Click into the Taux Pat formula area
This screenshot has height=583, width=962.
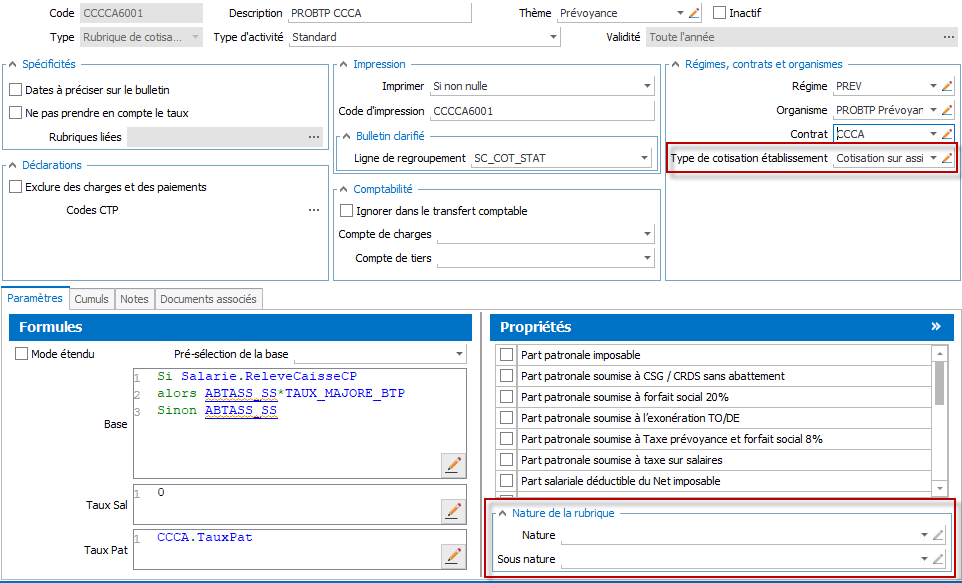[x=300, y=549]
